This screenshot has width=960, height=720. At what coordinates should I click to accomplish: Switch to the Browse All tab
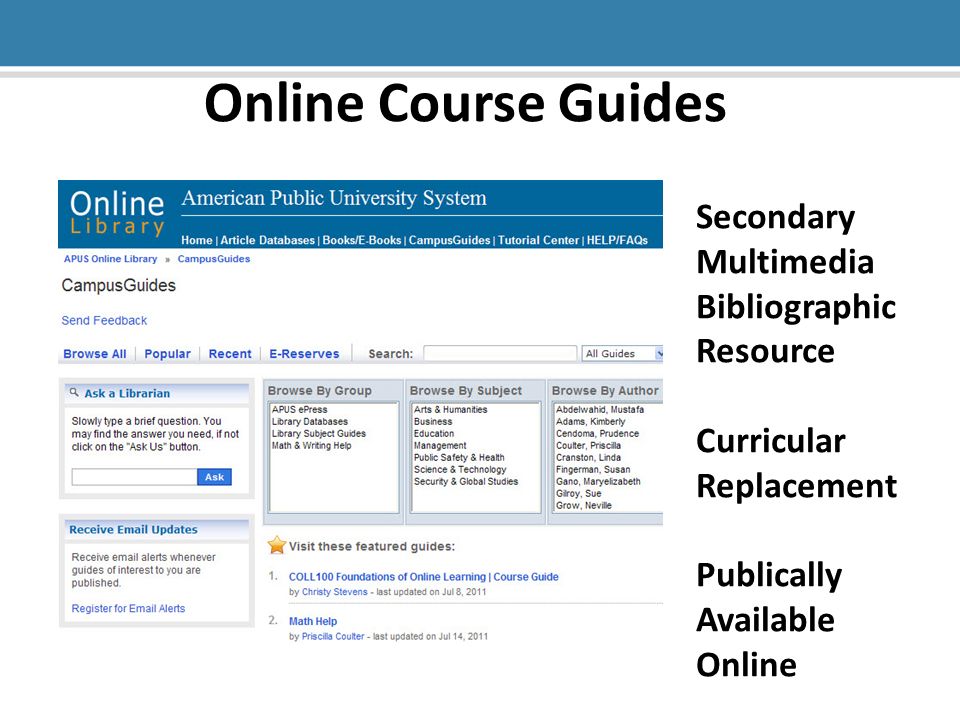(95, 354)
